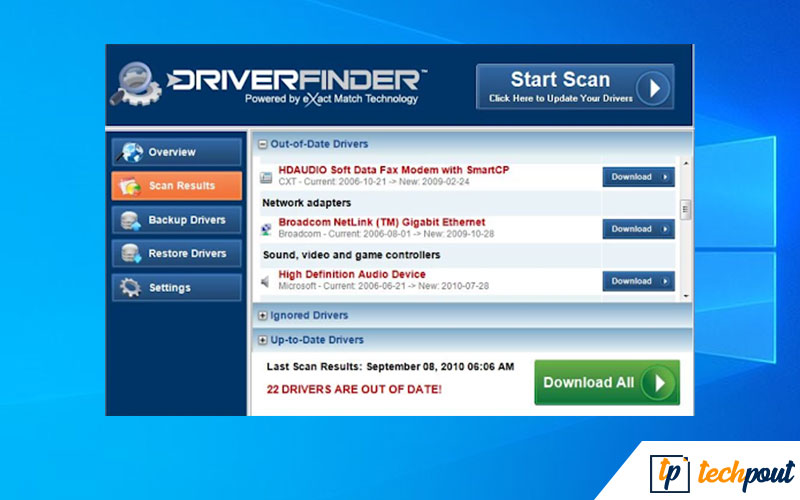Click the Backup Drivers disk icon
The image size is (800, 500).
pyautogui.click(x=131, y=220)
